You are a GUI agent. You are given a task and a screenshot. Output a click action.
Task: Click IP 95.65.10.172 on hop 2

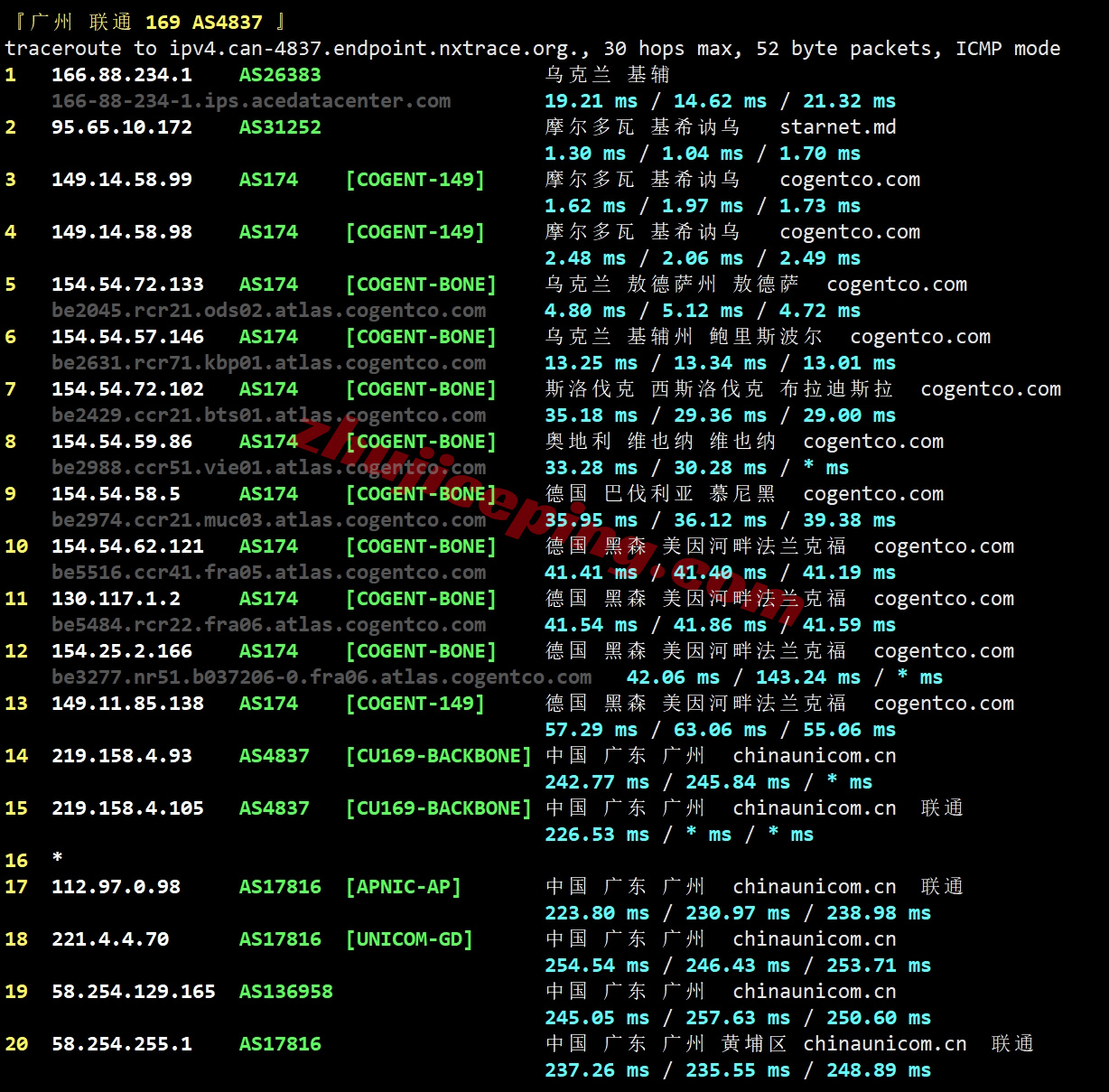pyautogui.click(x=122, y=127)
